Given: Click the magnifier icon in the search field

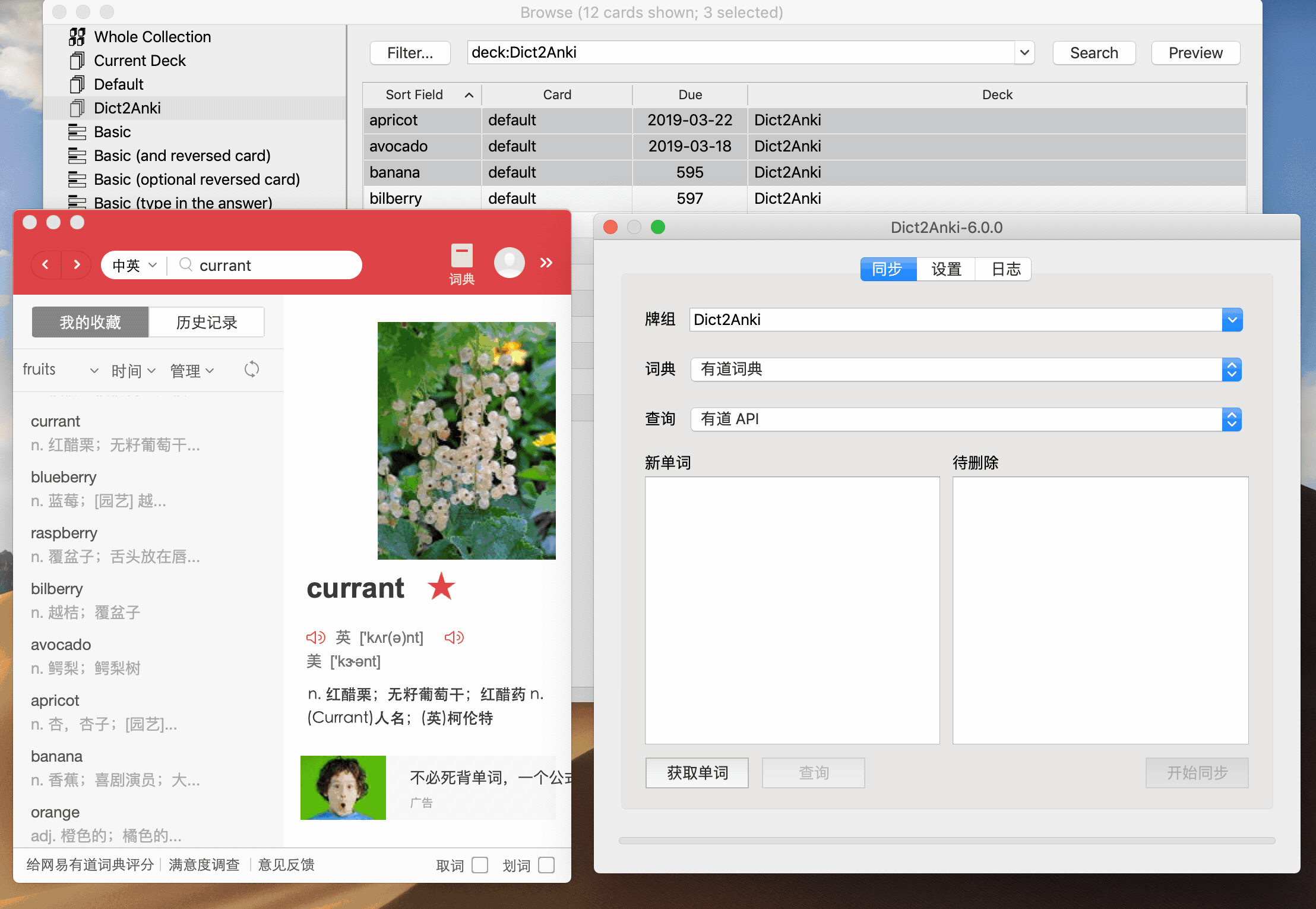Looking at the screenshot, I should (x=185, y=265).
